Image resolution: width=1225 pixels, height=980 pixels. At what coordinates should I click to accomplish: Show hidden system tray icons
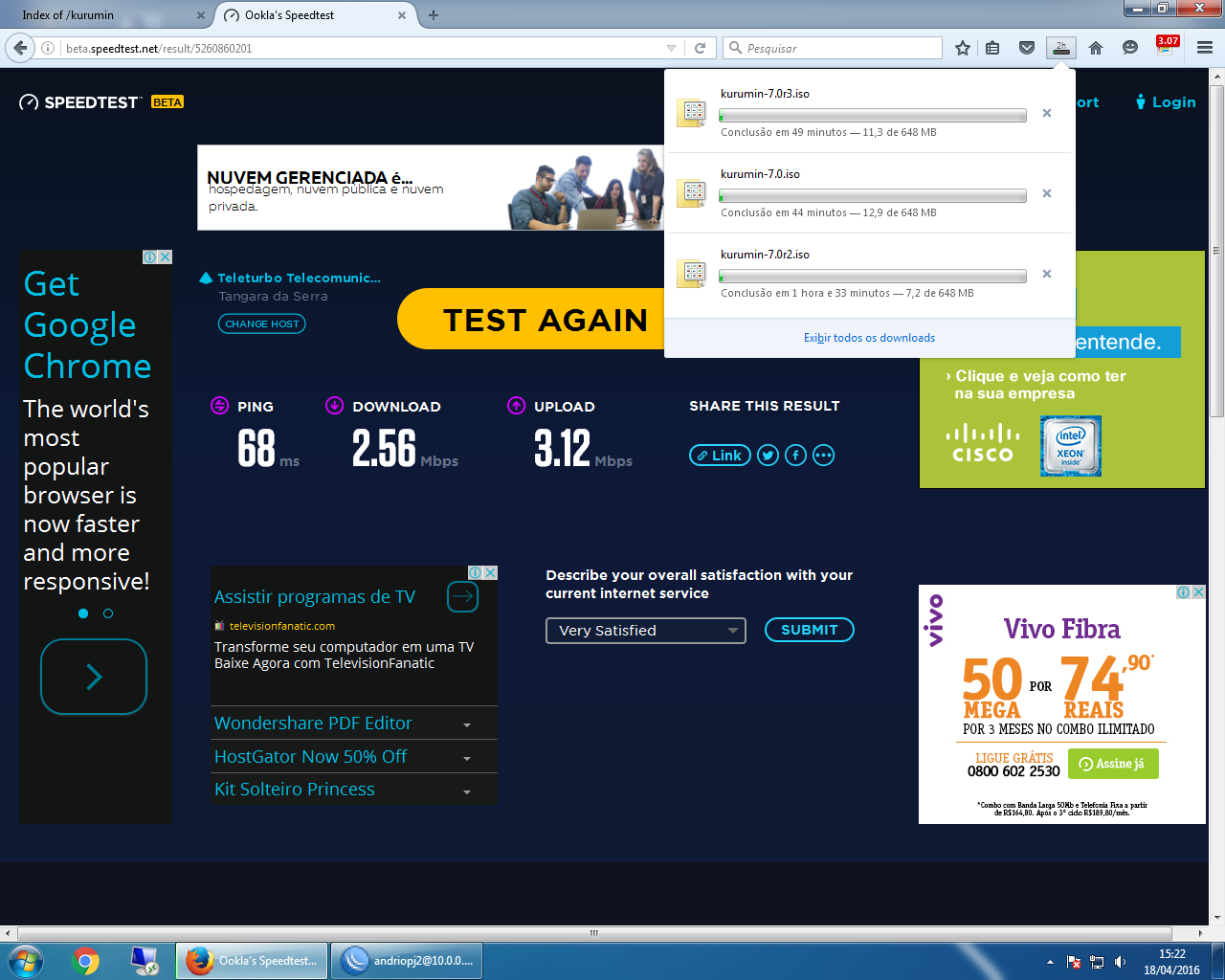1050,962
